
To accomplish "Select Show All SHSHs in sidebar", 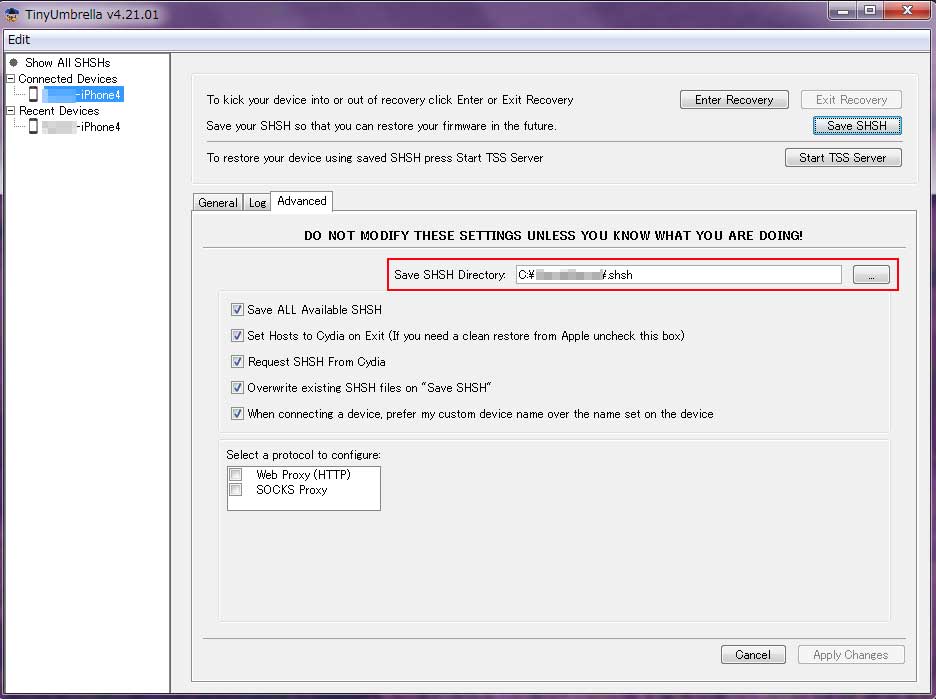I will point(67,63).
